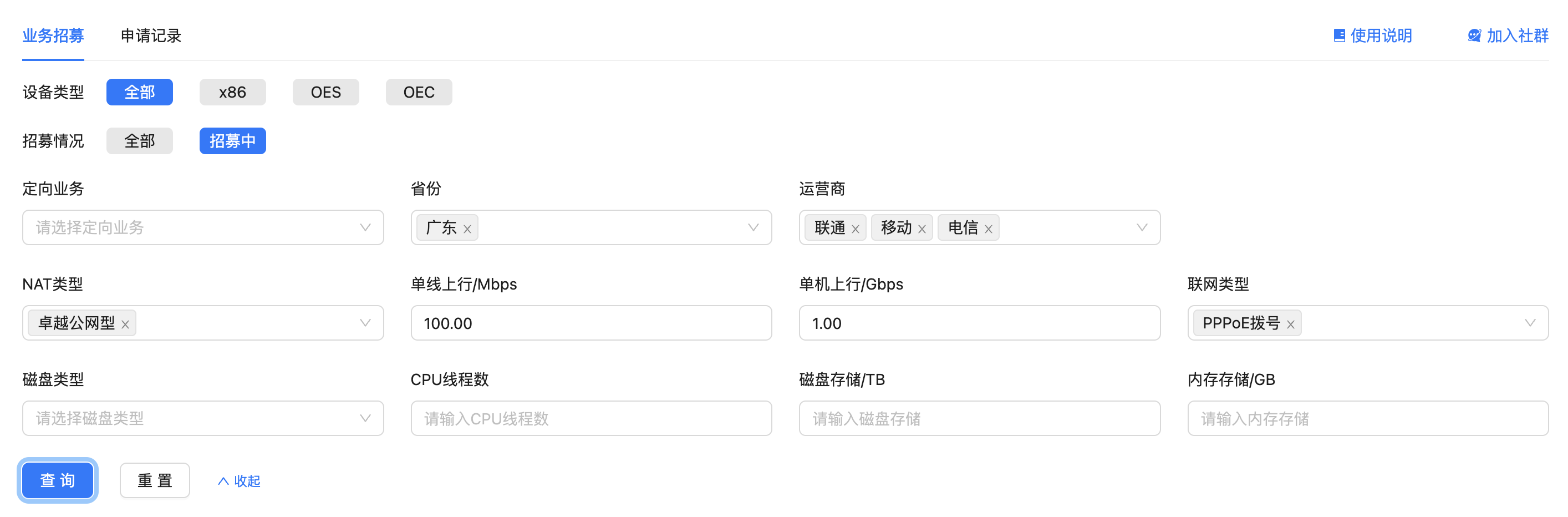Switch to the 申请记录 tab
The image size is (1568, 517).
(x=151, y=36)
